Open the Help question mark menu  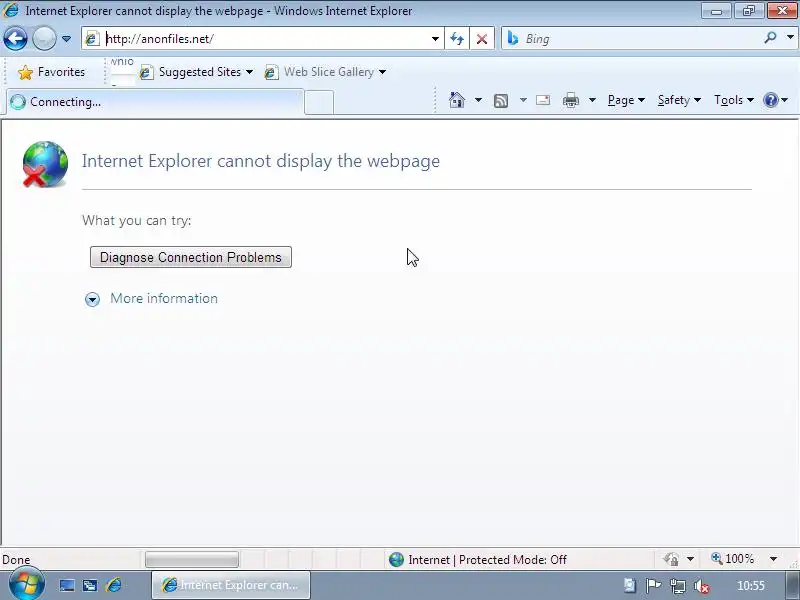tap(776, 100)
